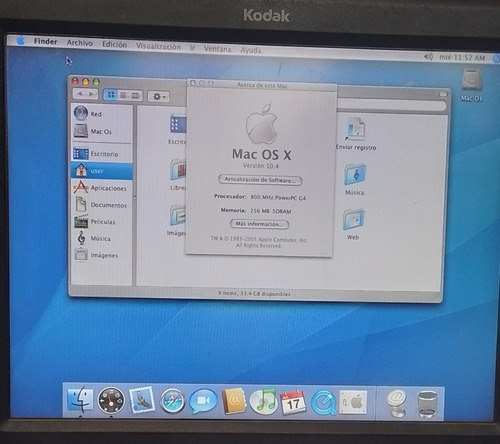The image size is (500, 444).
Task: Go back in Finder window
Action: point(80,94)
